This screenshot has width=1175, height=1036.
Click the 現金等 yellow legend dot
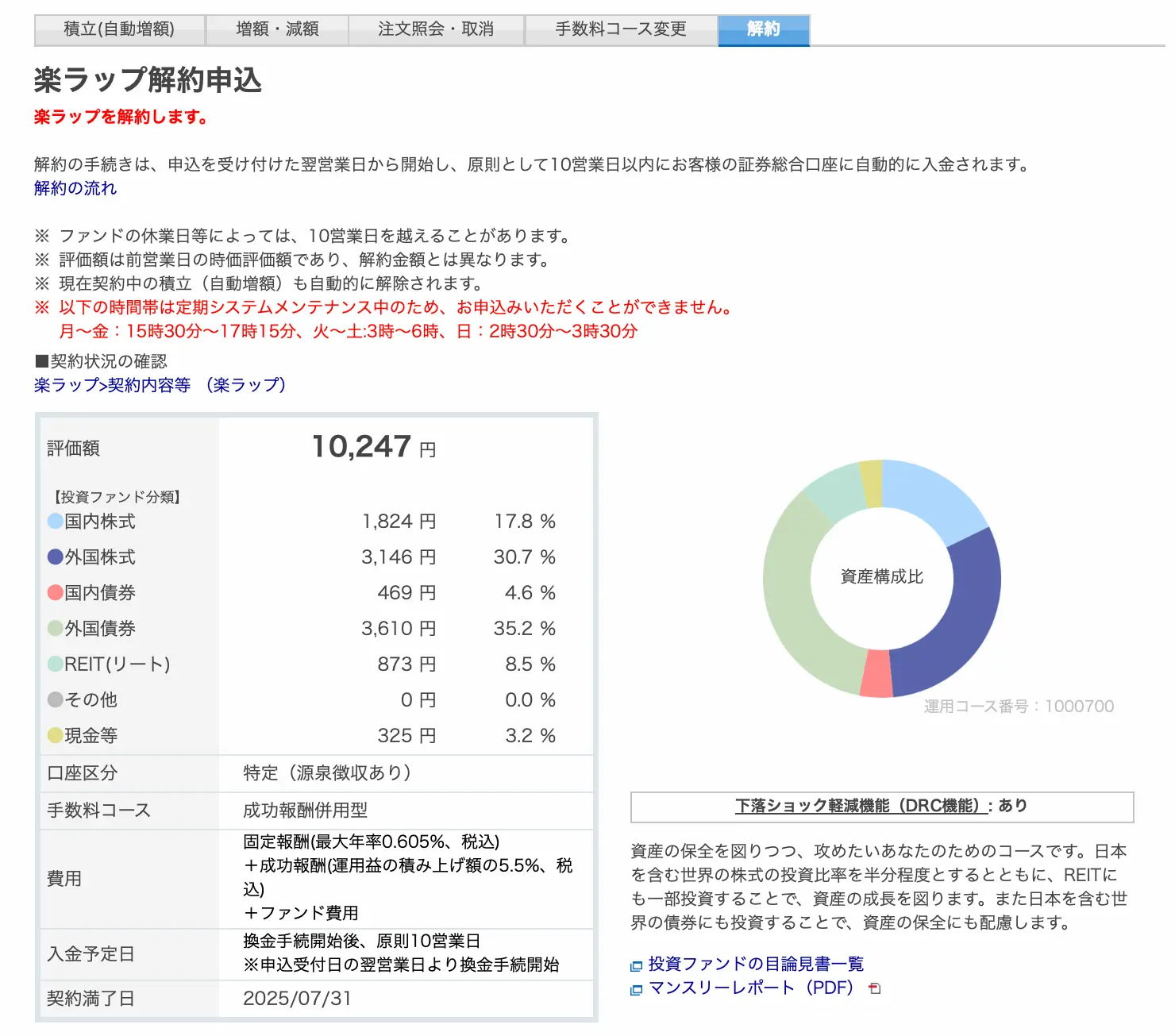(55, 736)
